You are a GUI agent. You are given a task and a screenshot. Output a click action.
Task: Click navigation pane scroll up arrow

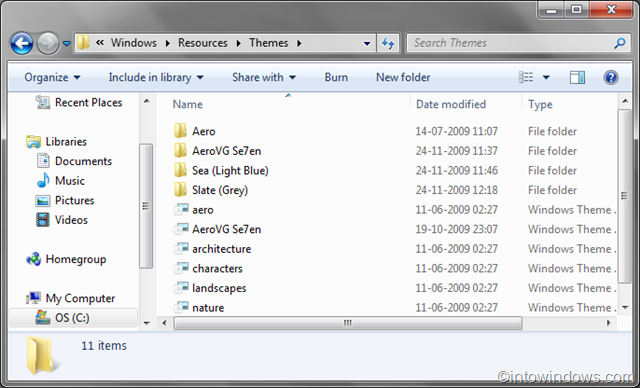click(x=147, y=101)
